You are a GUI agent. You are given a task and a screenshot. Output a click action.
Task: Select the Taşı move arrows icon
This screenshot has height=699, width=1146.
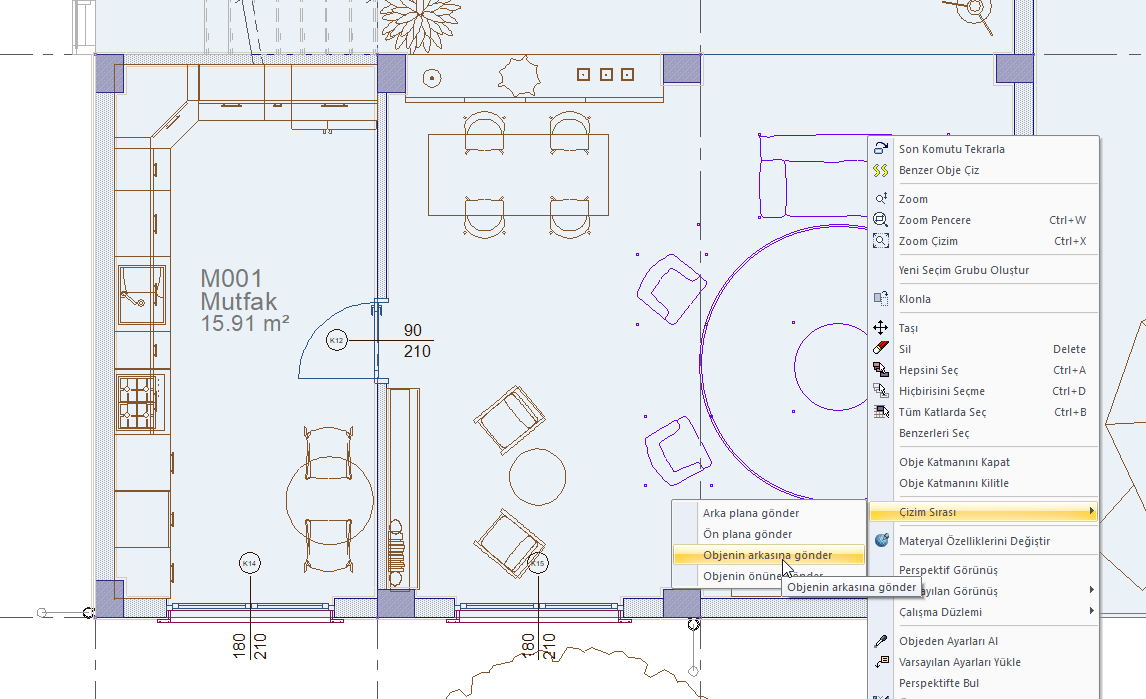coord(881,328)
